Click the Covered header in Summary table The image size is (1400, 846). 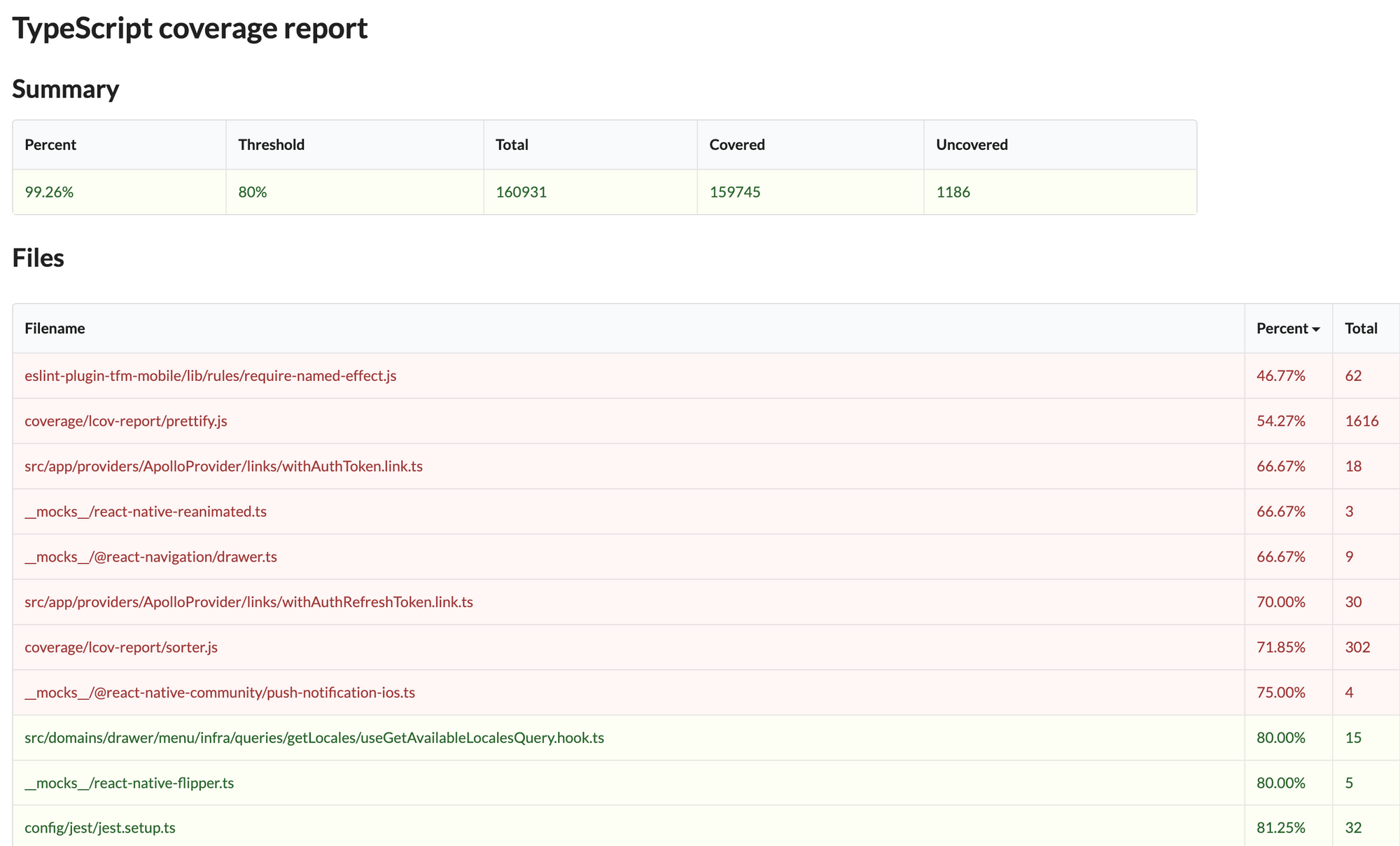tap(736, 145)
